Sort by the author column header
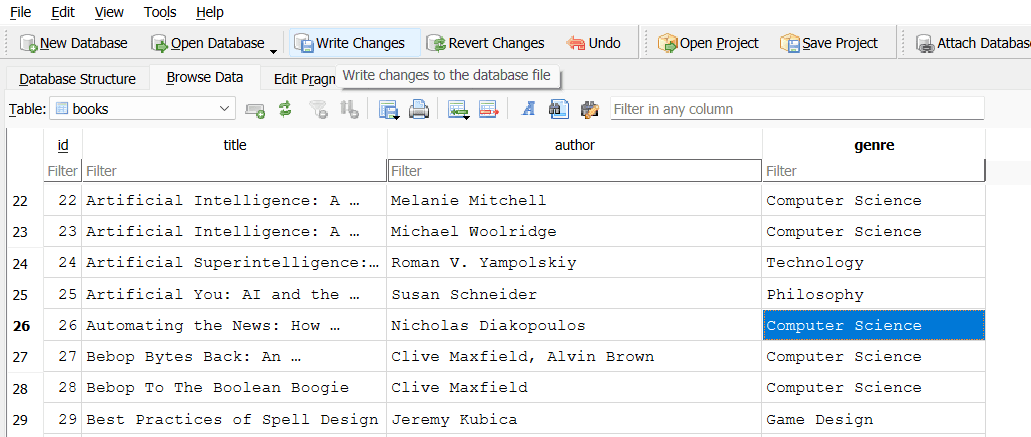 click(574, 145)
